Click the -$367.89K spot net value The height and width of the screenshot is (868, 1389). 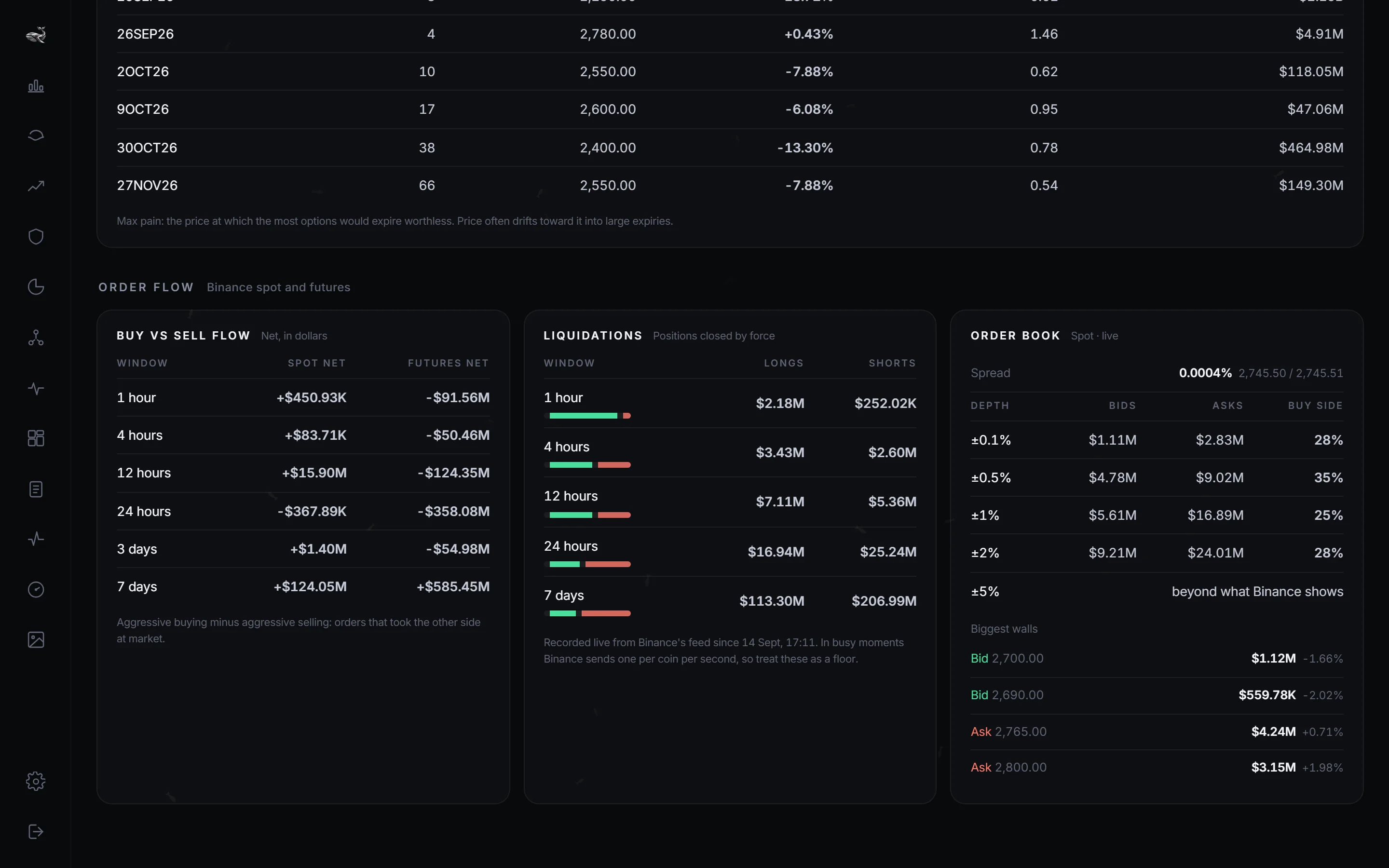coord(312,512)
